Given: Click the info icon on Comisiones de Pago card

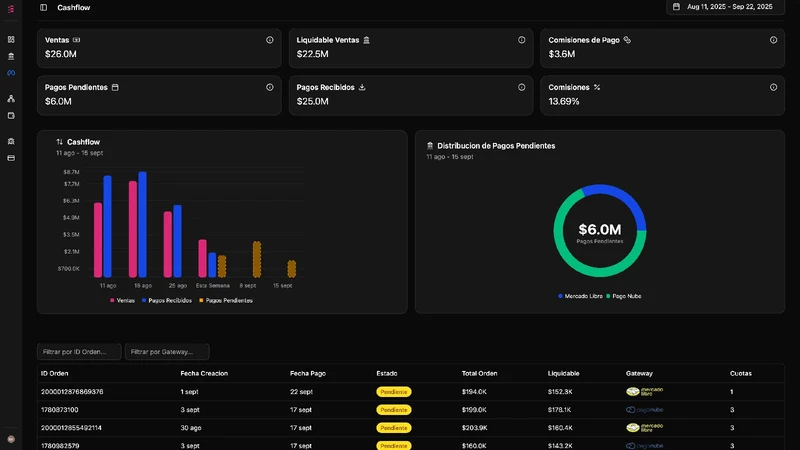Looking at the screenshot, I should coord(773,40).
